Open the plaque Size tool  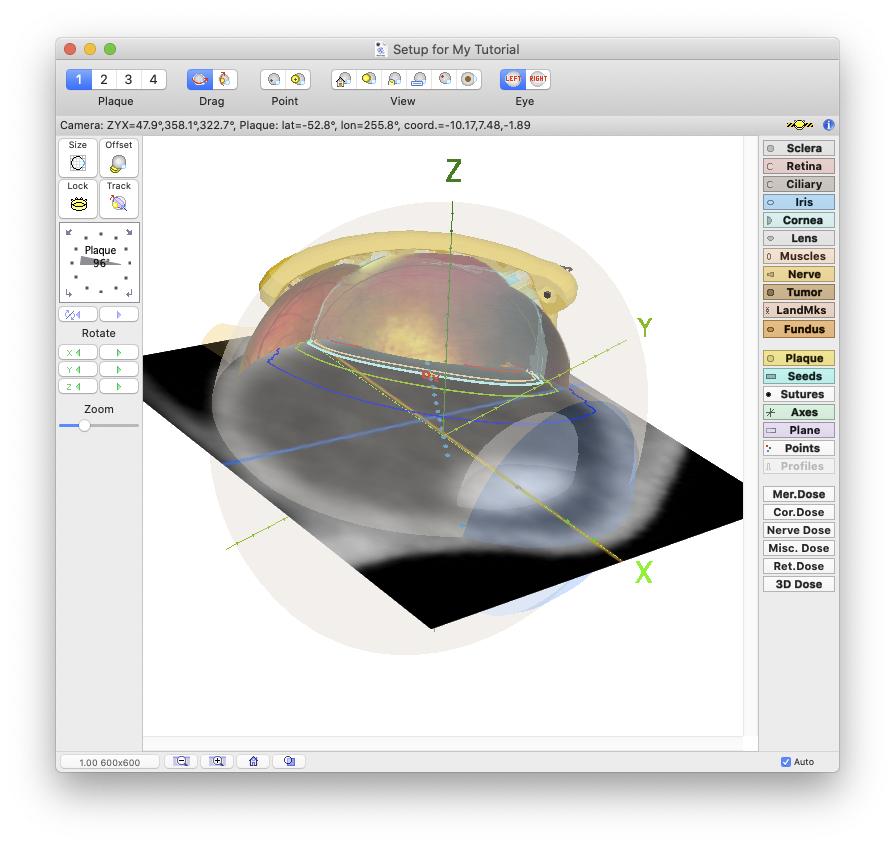pos(78,158)
